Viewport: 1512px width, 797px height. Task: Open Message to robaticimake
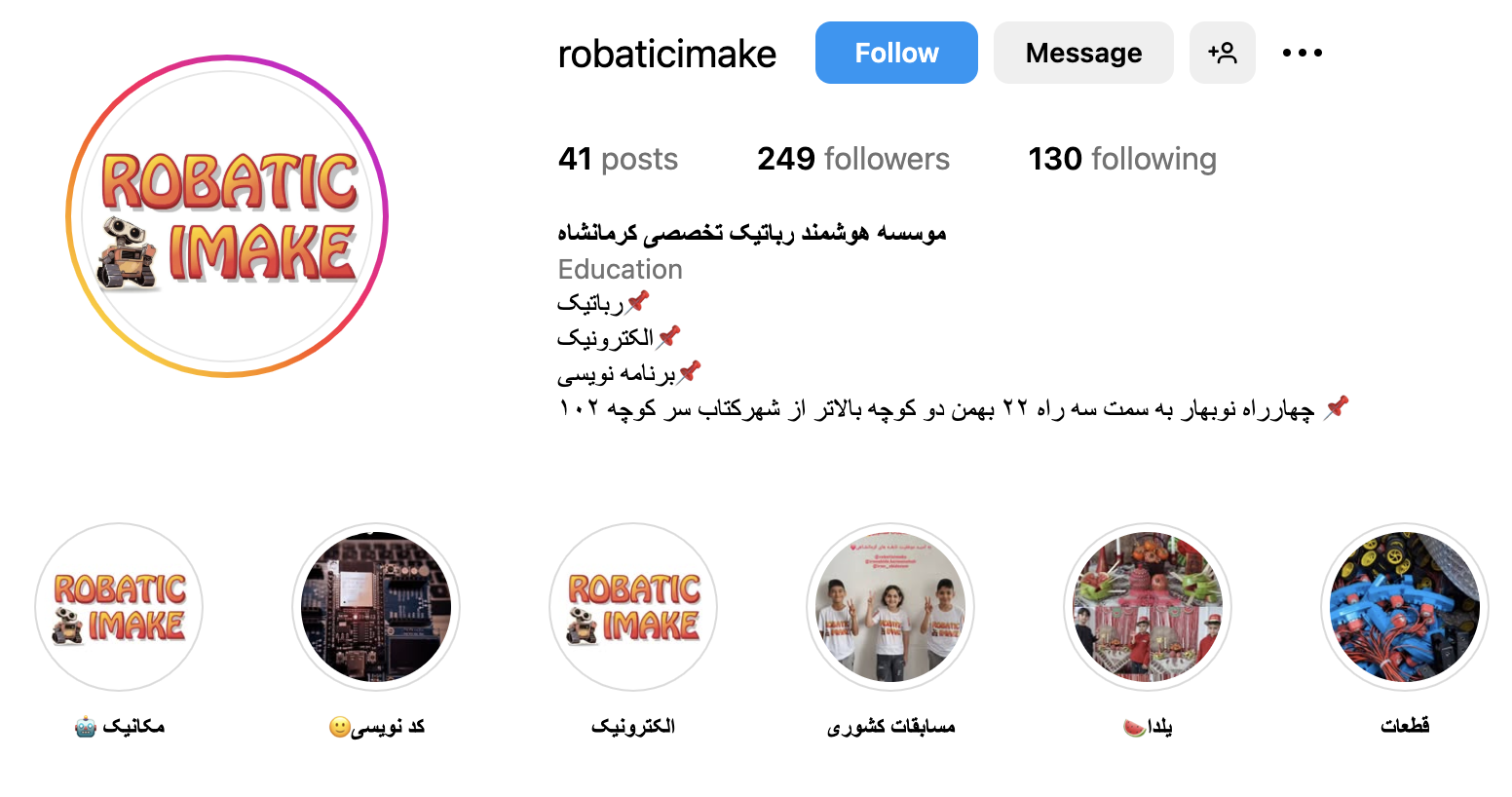1083,53
